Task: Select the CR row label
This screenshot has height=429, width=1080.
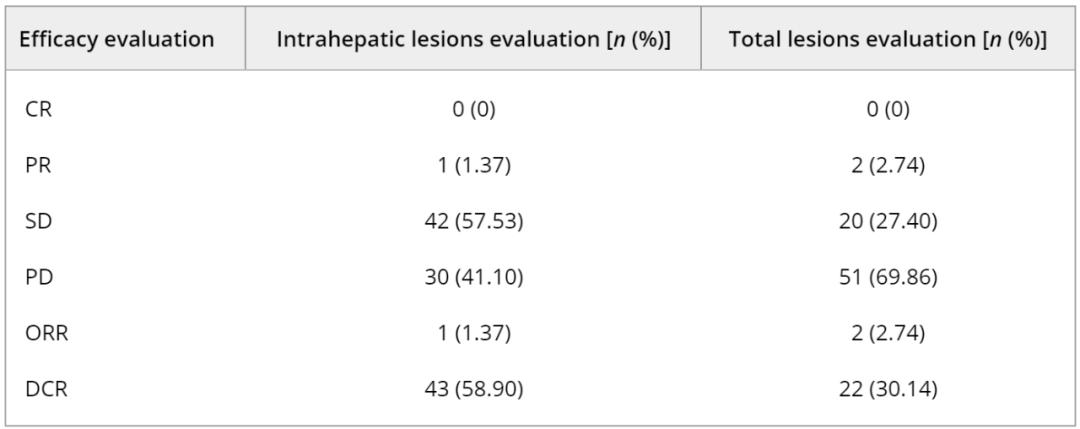Action: (x=39, y=110)
